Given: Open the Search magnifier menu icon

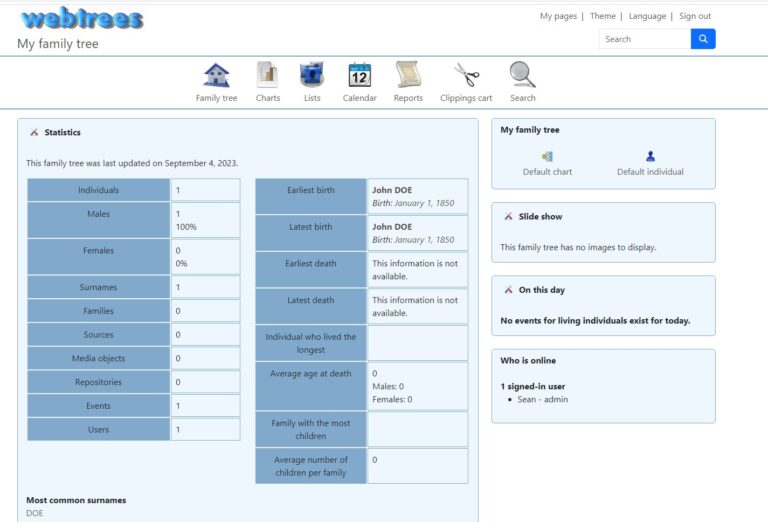Looking at the screenshot, I should tap(523, 75).
